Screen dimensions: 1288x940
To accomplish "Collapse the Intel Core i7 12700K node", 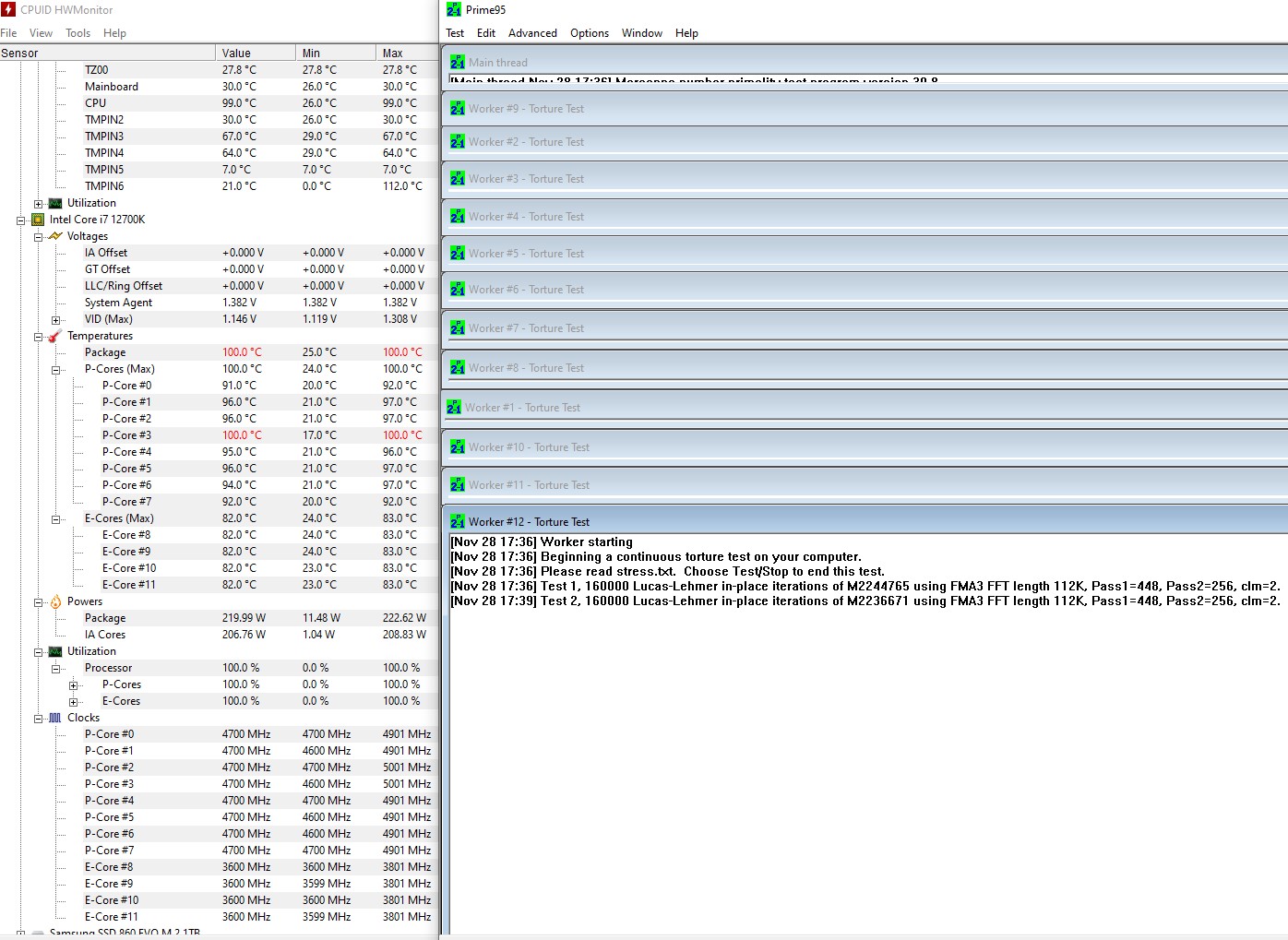I will pos(21,220).
